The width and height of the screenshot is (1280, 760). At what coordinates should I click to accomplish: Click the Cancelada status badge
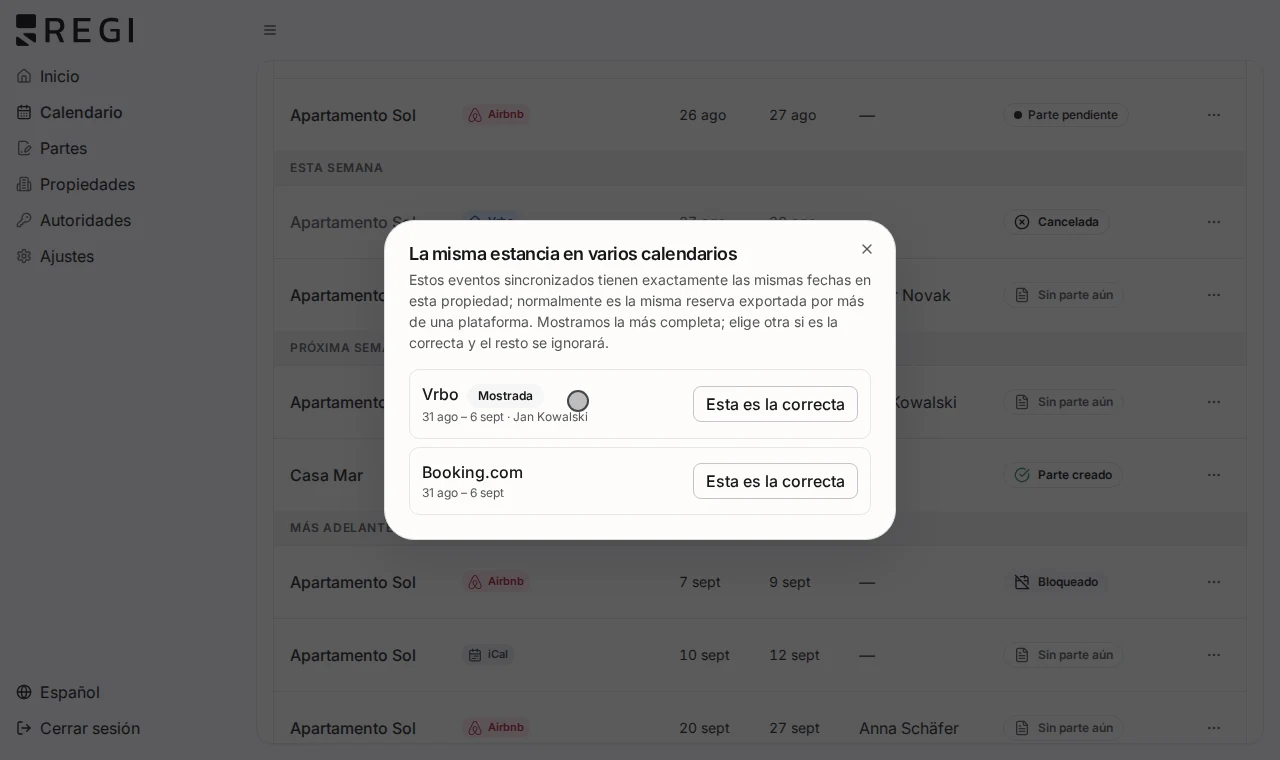tap(1057, 222)
